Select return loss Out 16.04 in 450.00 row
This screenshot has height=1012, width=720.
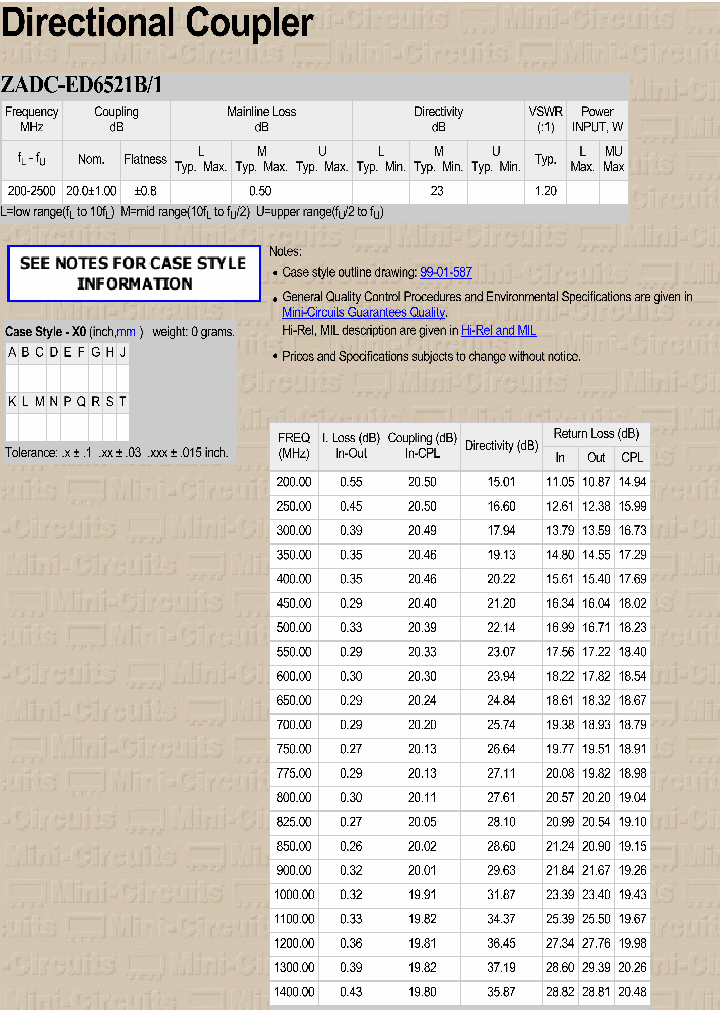(x=596, y=603)
